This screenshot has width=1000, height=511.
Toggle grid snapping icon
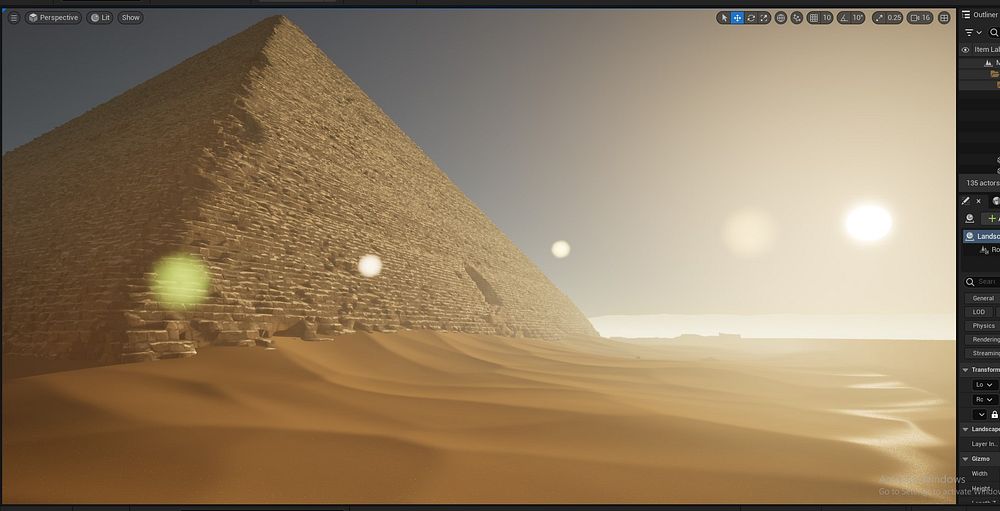814,18
